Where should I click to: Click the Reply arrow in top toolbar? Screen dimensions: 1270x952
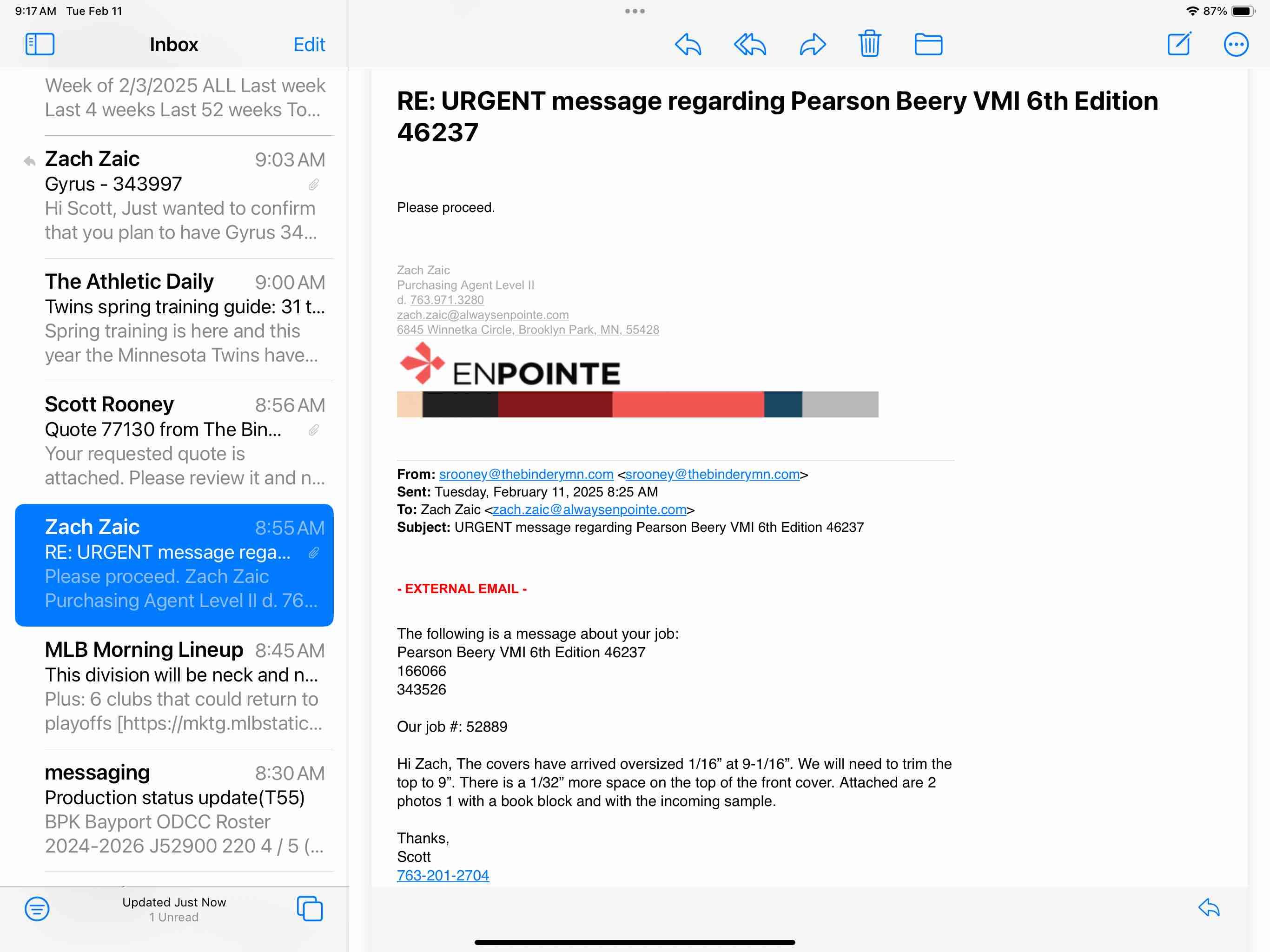[688, 44]
